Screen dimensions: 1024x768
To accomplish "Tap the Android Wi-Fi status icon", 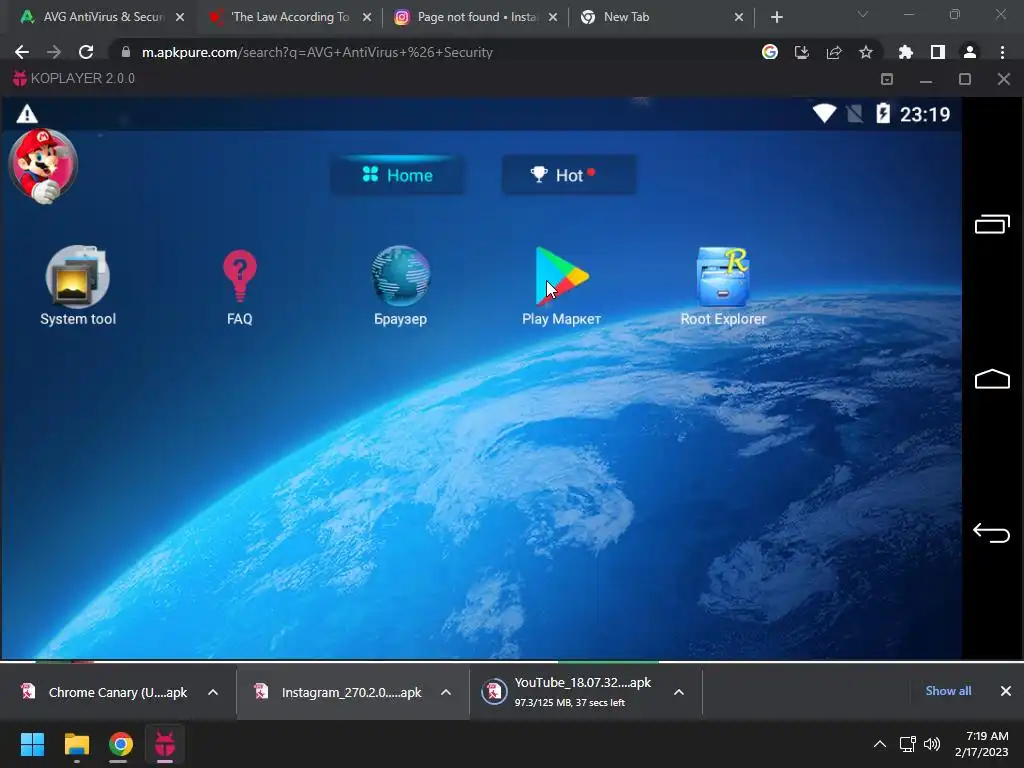I will (824, 114).
